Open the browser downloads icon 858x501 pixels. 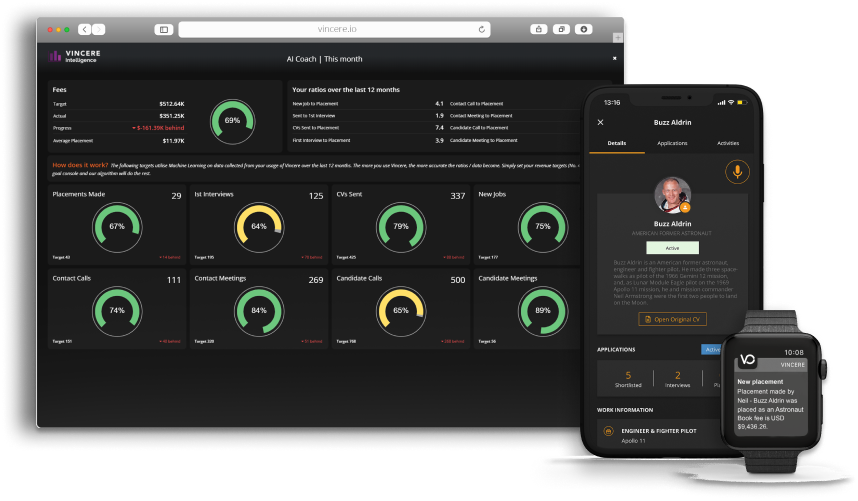pos(582,29)
